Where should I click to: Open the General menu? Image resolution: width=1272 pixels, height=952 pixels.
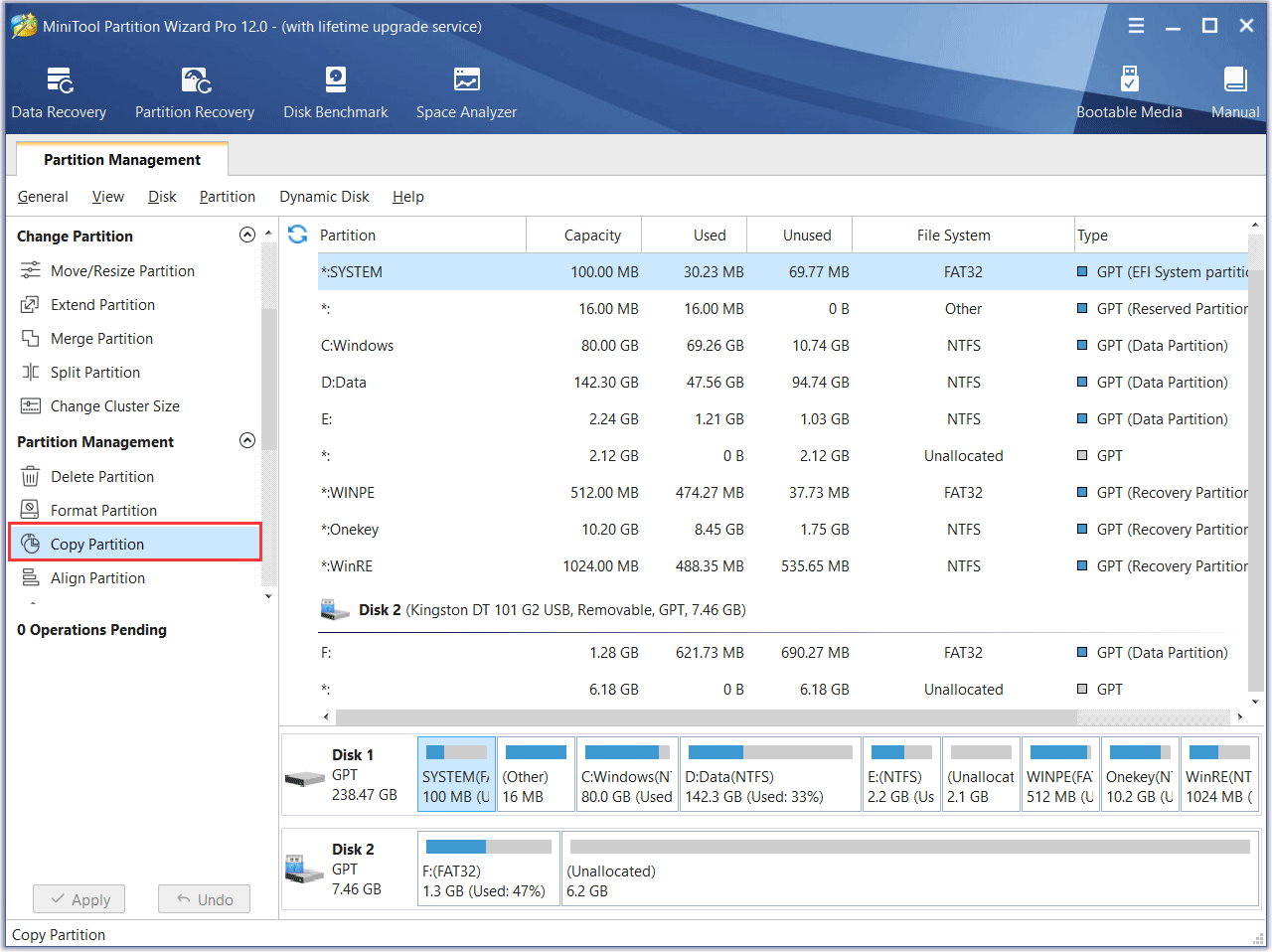[x=43, y=196]
